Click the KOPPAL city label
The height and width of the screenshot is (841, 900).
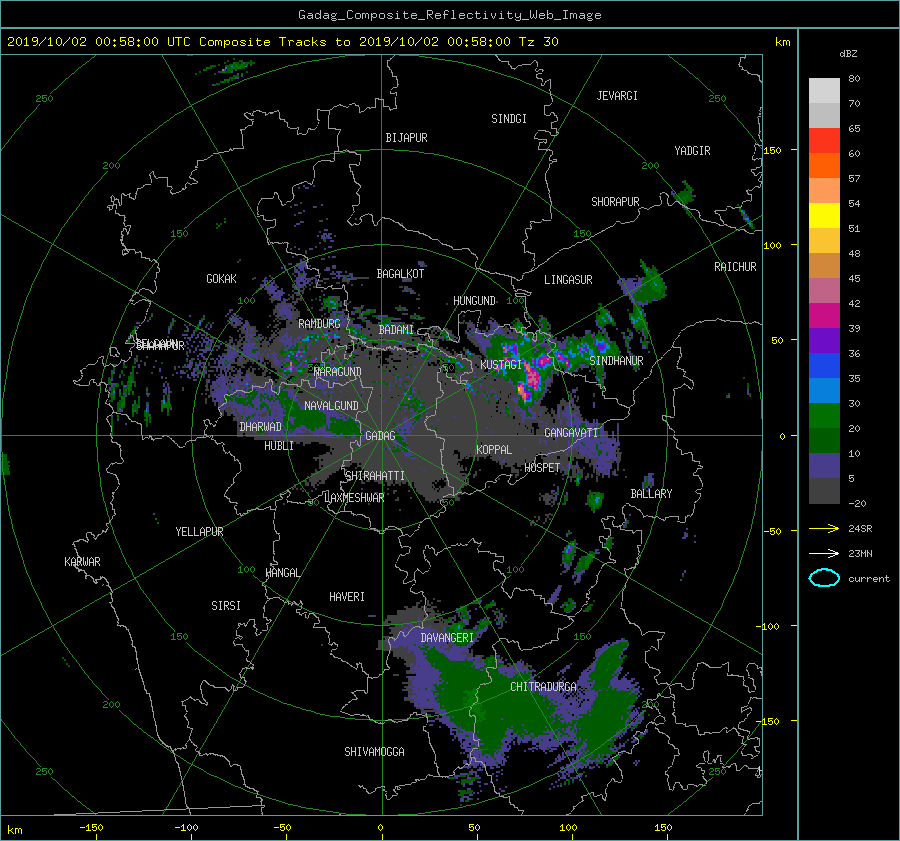494,450
